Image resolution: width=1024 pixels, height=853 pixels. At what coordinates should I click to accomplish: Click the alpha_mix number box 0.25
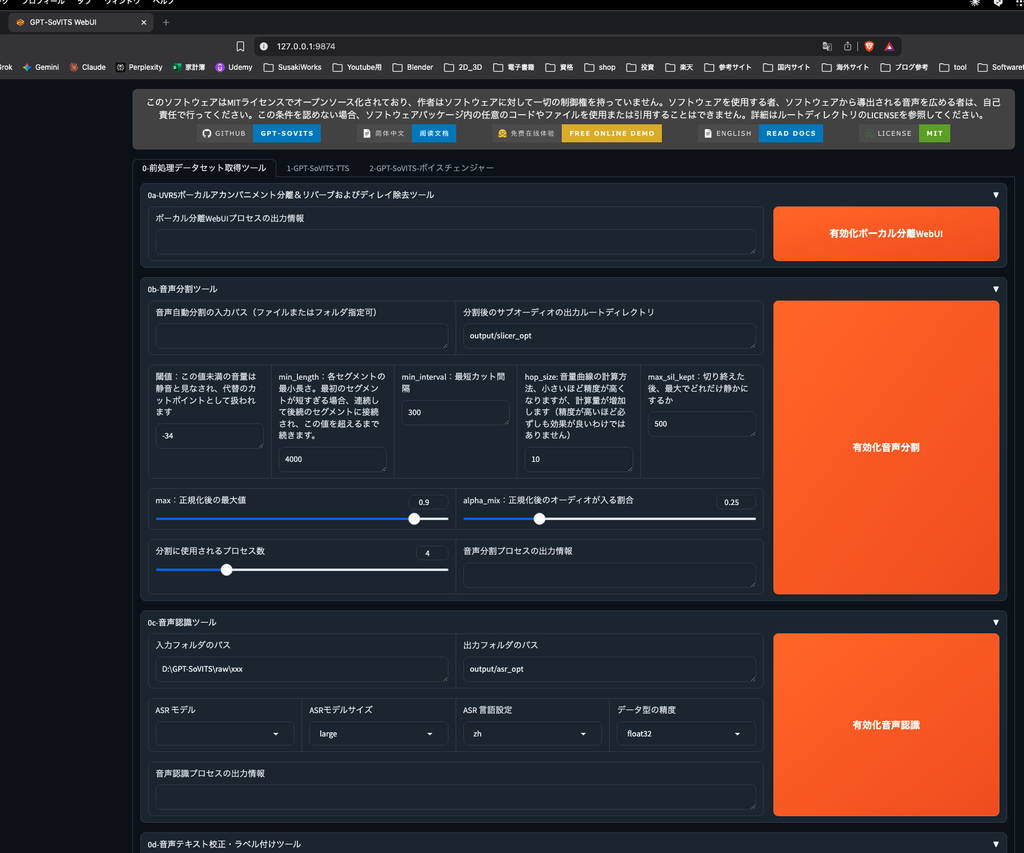point(736,502)
